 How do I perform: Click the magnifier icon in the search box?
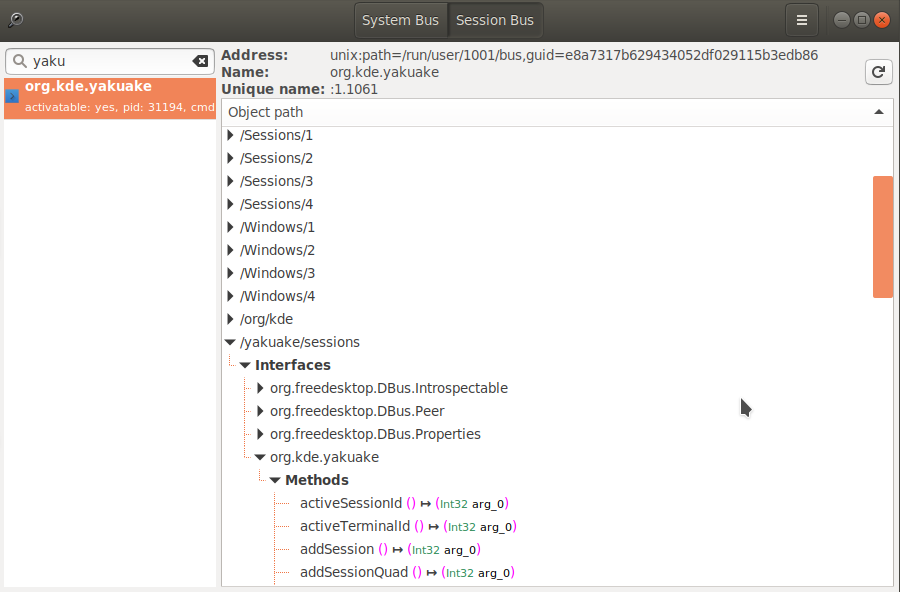click(x=20, y=61)
